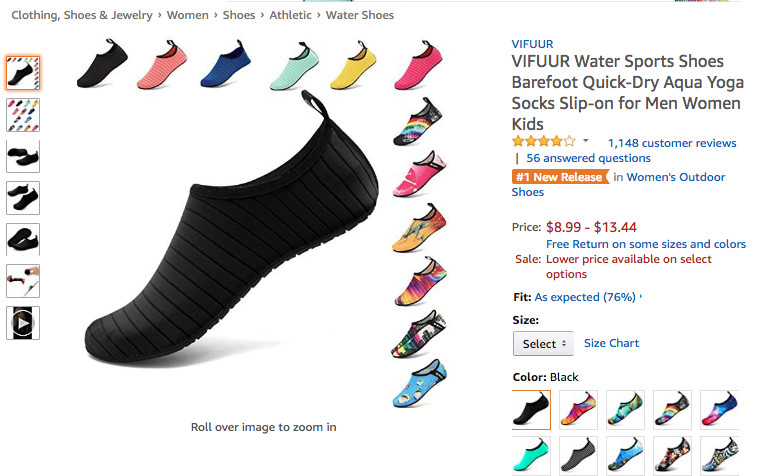Image resolution: width=763 pixels, height=476 pixels.
Task: Open the star rating breakdown arrow
Action: coord(586,142)
